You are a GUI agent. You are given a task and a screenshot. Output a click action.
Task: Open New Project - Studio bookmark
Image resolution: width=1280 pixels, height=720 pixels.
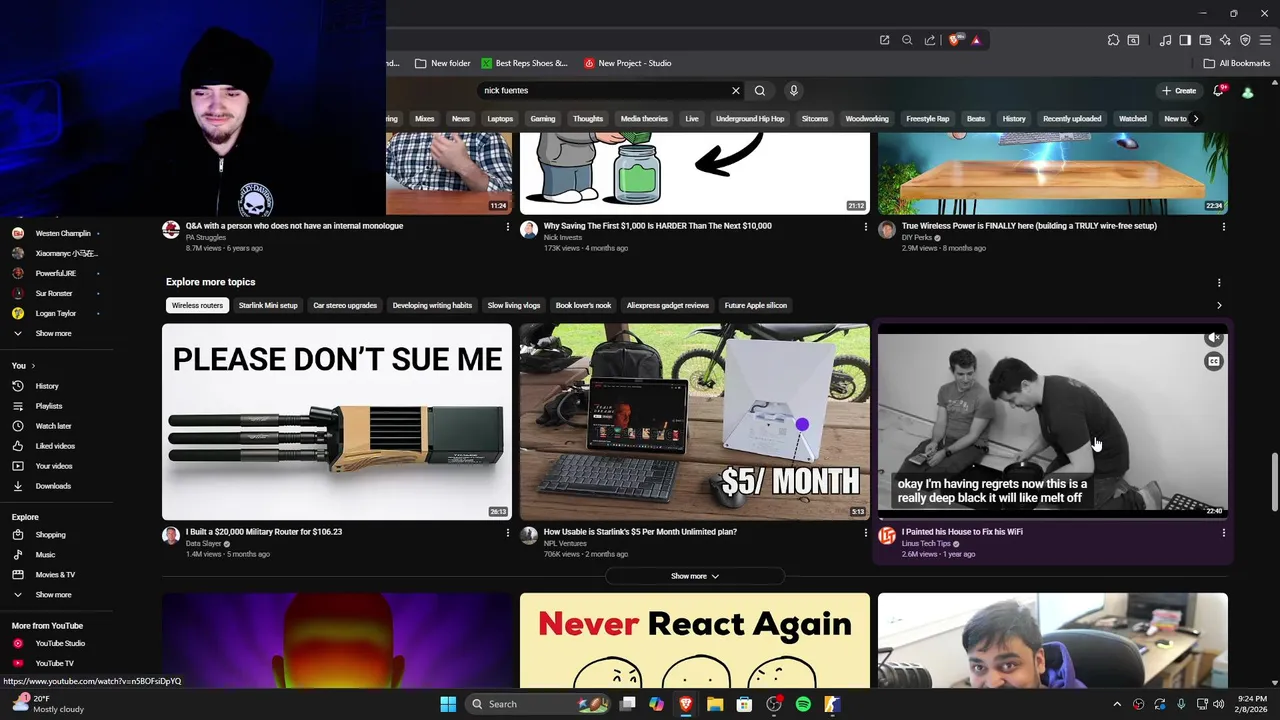[628, 63]
